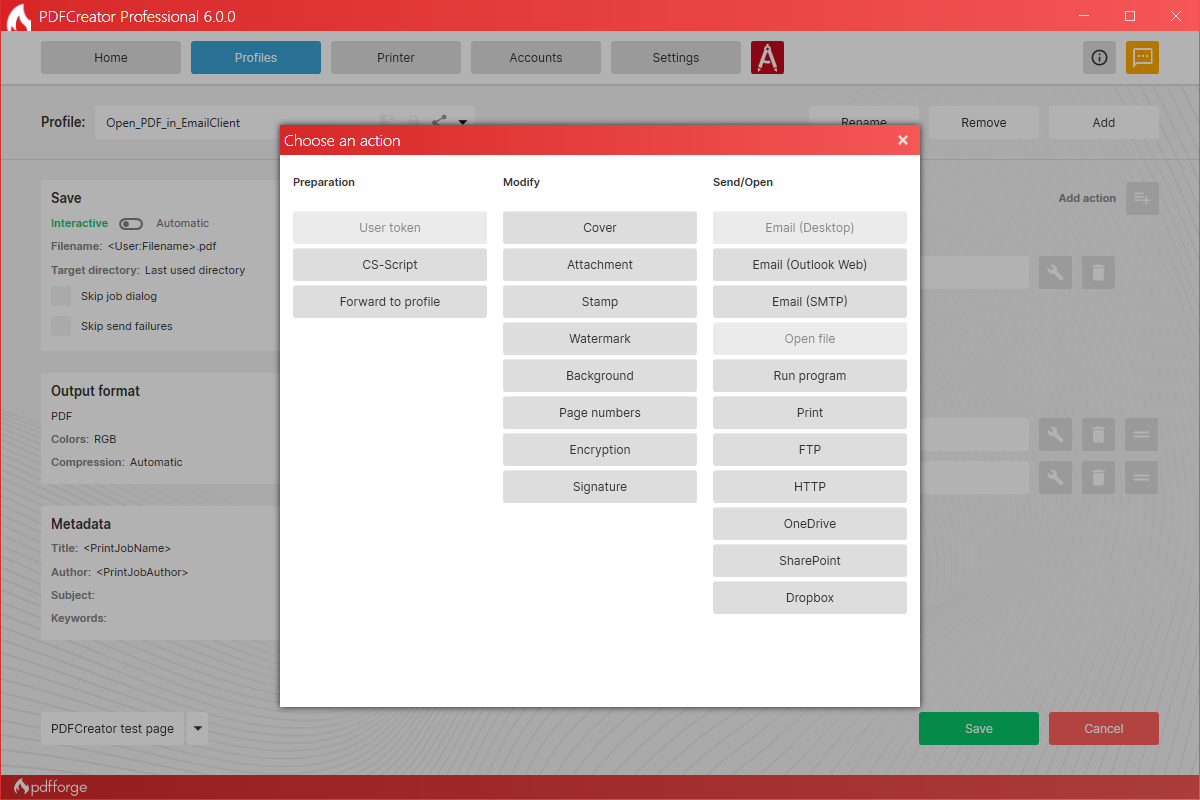Open the info icon in the top bar

[x=1099, y=57]
